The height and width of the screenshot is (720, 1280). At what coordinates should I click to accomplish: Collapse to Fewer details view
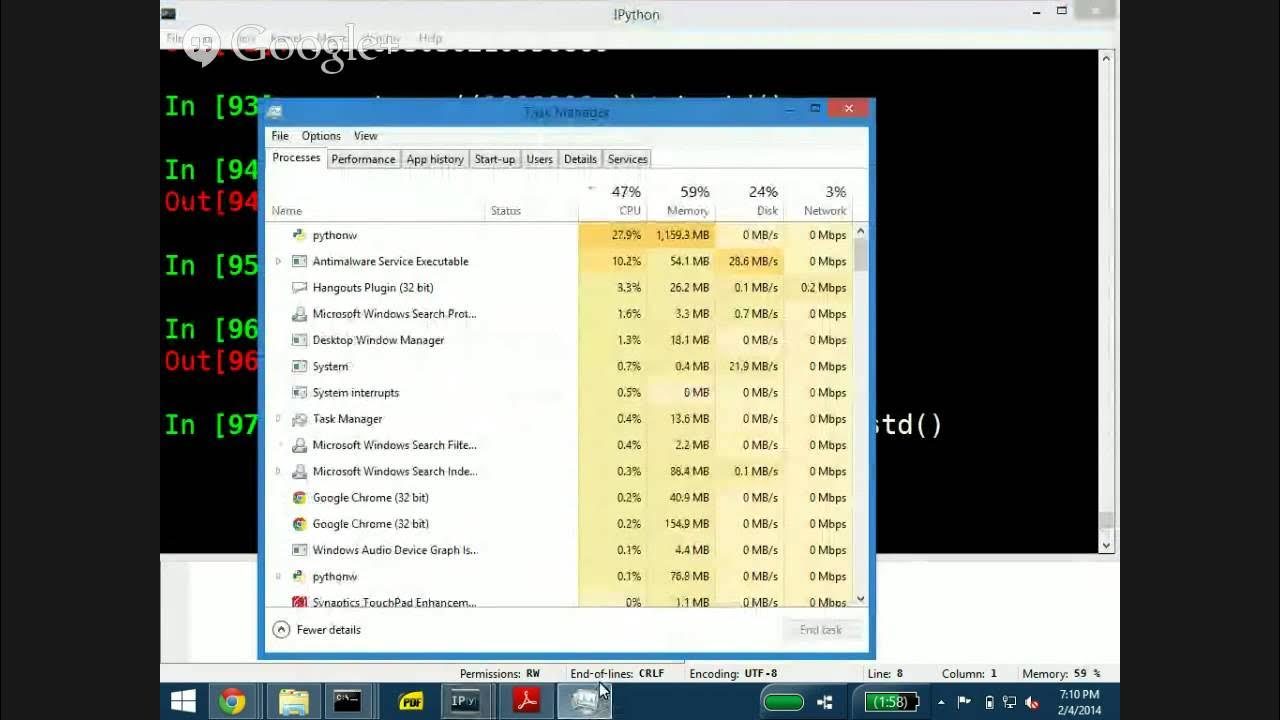tap(317, 630)
